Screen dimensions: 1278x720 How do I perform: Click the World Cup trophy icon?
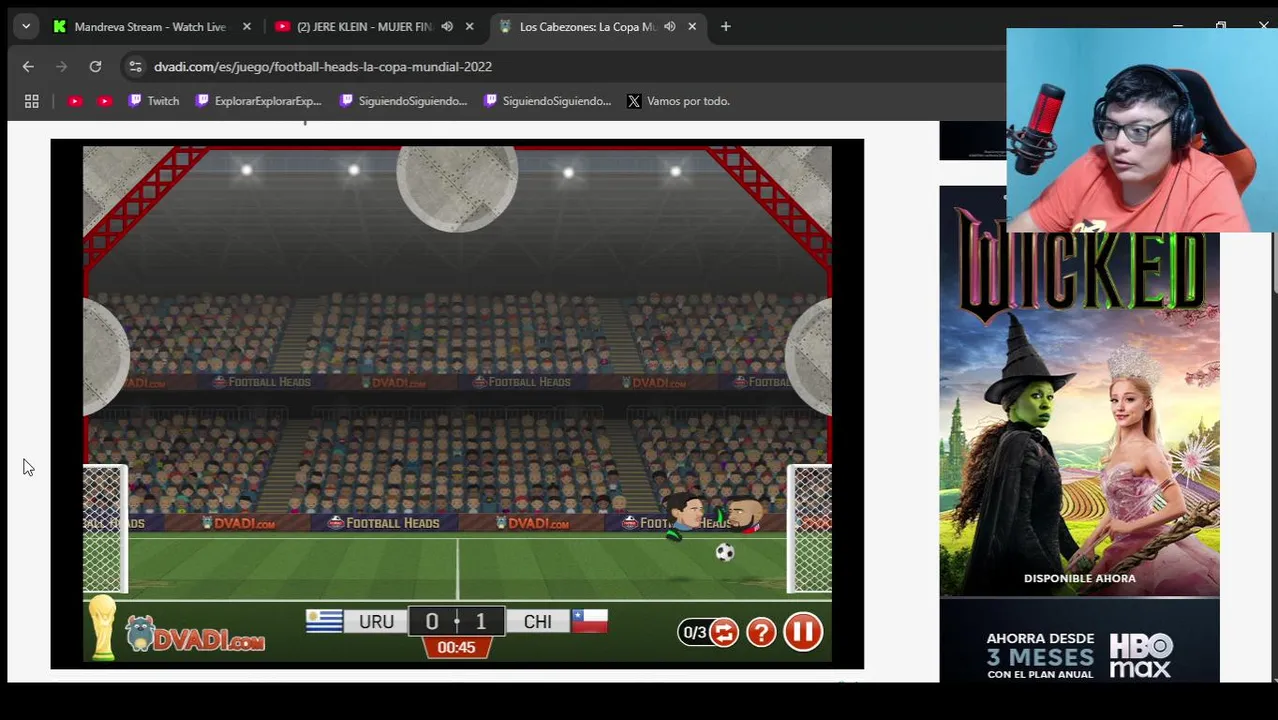point(102,628)
